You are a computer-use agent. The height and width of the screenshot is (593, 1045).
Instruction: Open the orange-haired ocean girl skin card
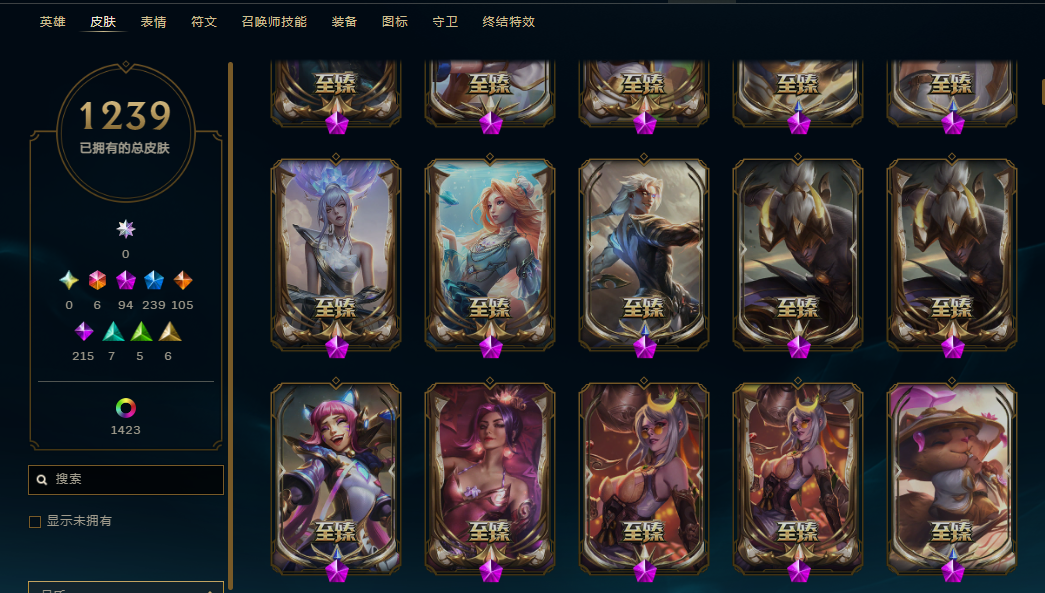(x=490, y=255)
